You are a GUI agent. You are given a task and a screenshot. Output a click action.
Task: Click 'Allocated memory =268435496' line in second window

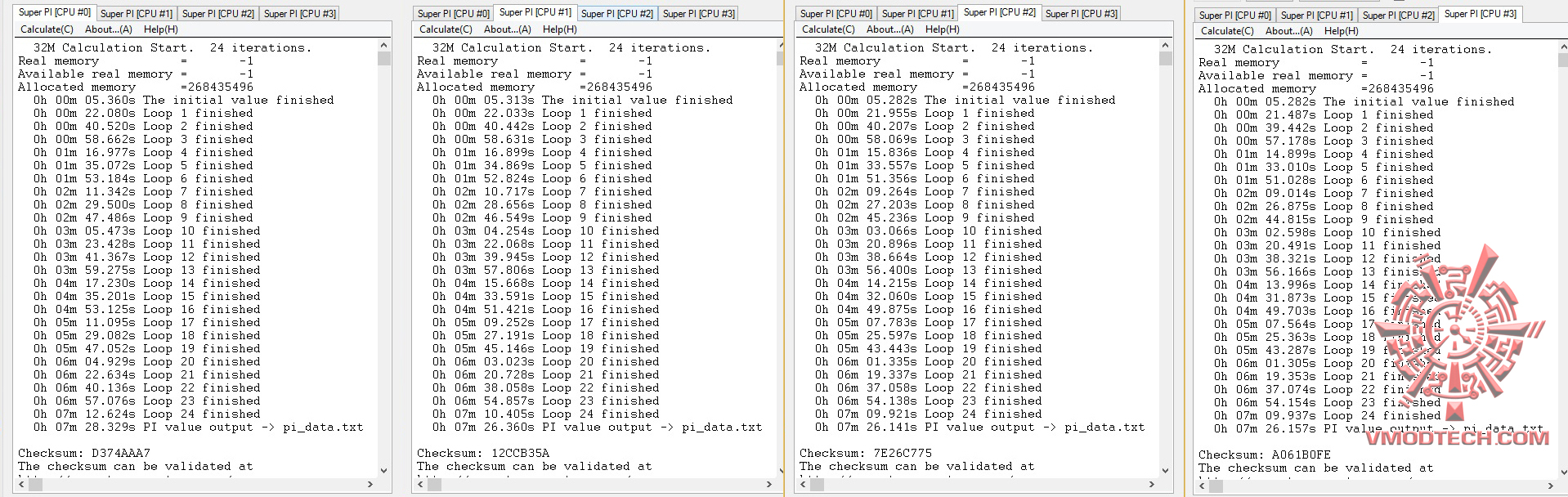[535, 87]
